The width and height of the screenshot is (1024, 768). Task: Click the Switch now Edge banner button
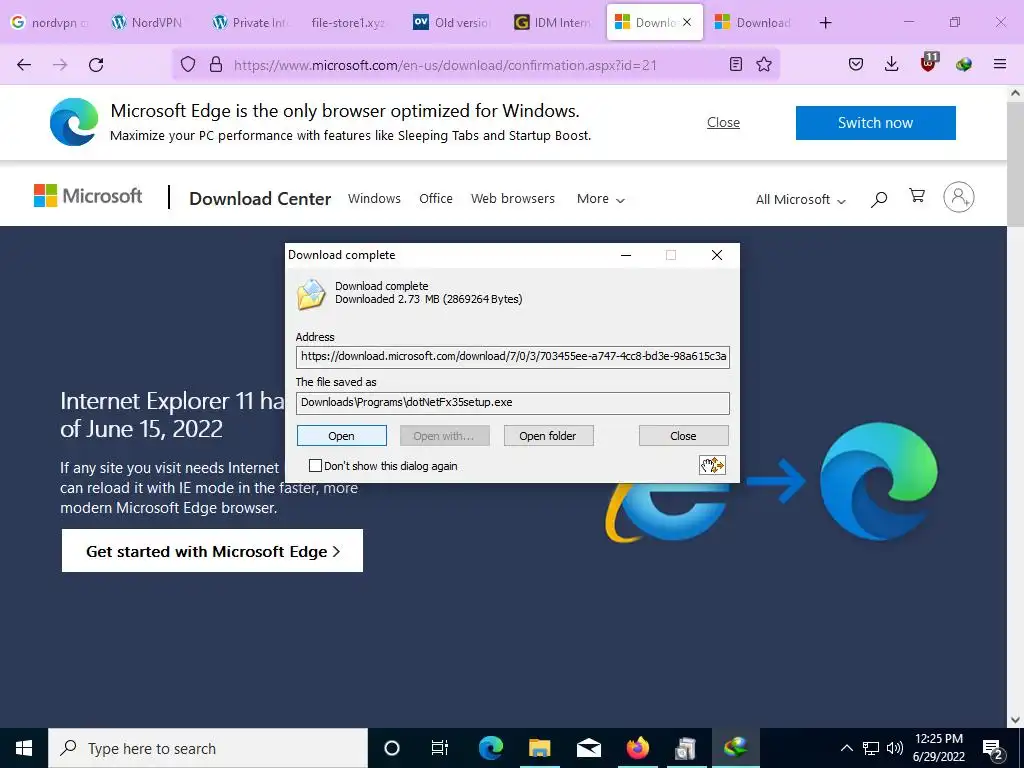click(x=875, y=123)
